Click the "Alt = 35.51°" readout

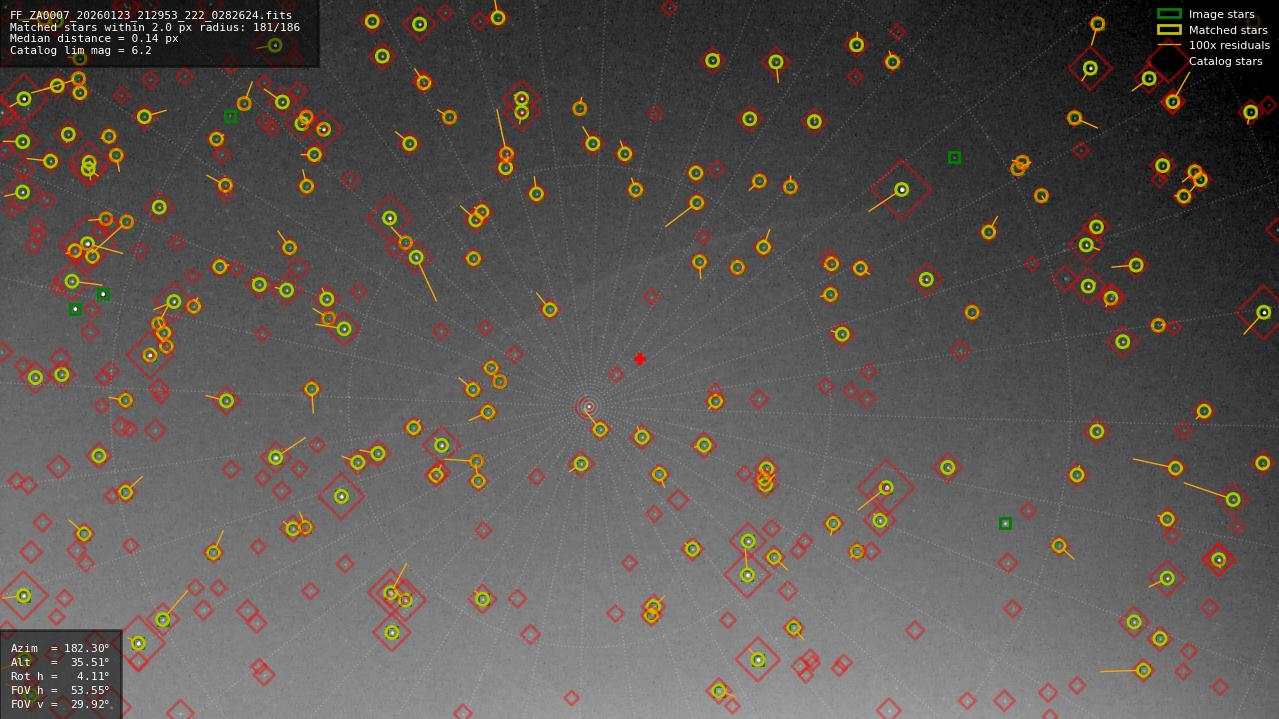tap(60, 662)
